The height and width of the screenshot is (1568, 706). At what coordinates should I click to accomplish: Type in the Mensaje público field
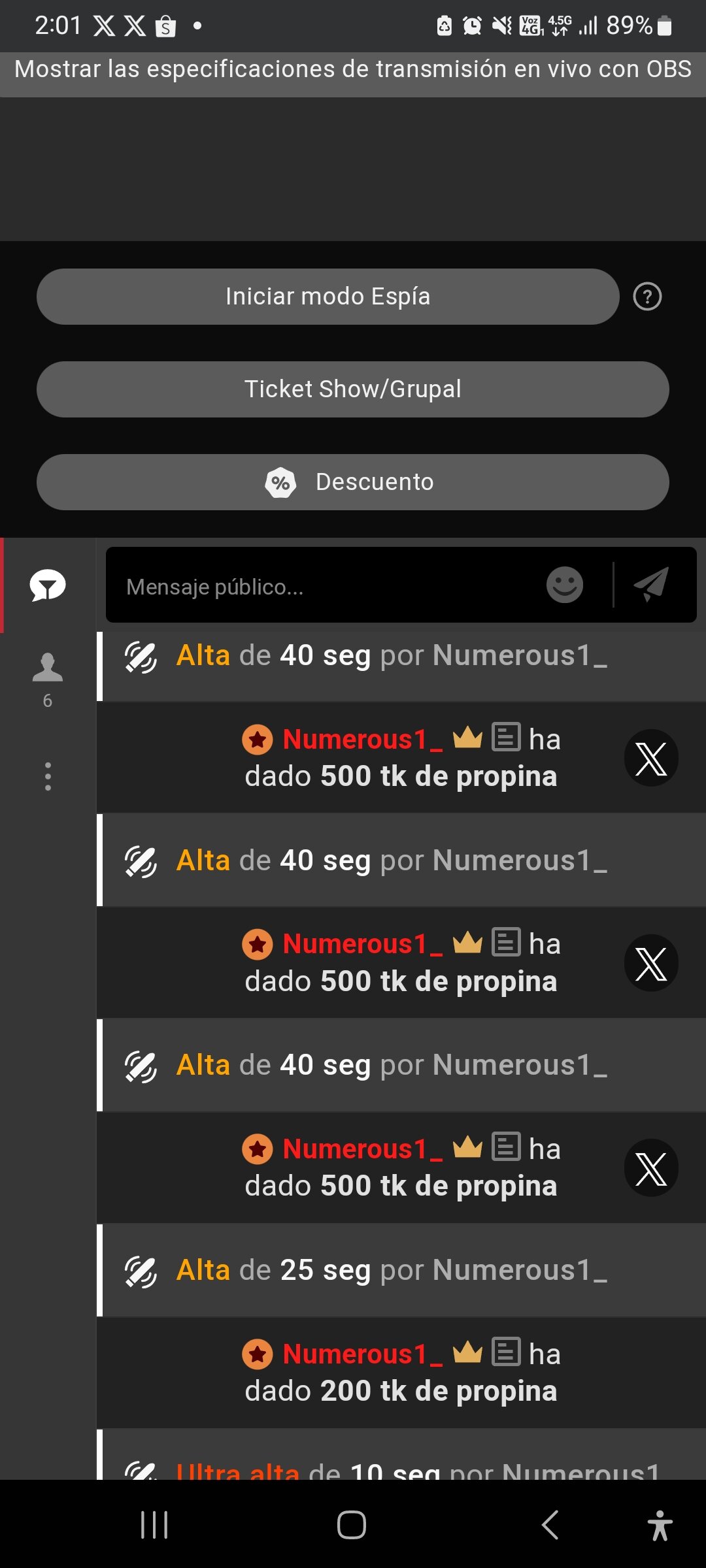(x=327, y=586)
